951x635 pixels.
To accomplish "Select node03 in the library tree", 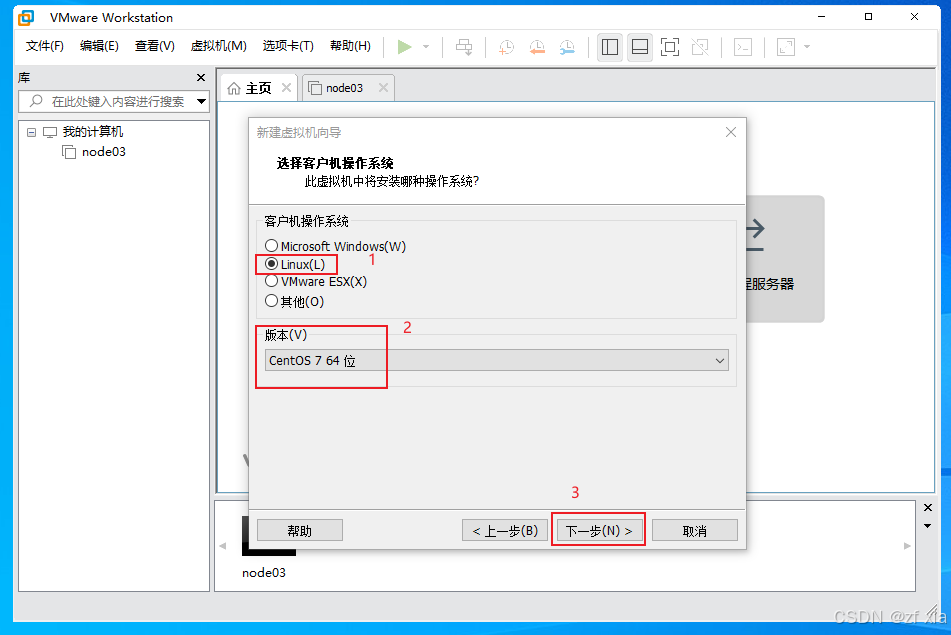I will (104, 152).
